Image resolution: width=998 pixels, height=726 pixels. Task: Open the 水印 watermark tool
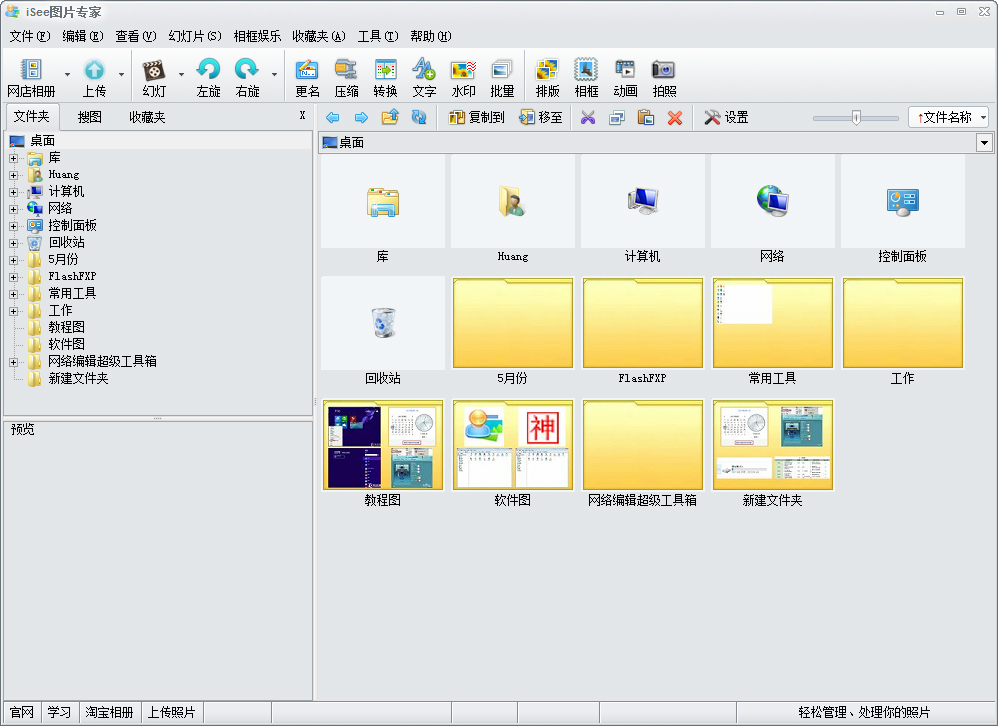463,76
